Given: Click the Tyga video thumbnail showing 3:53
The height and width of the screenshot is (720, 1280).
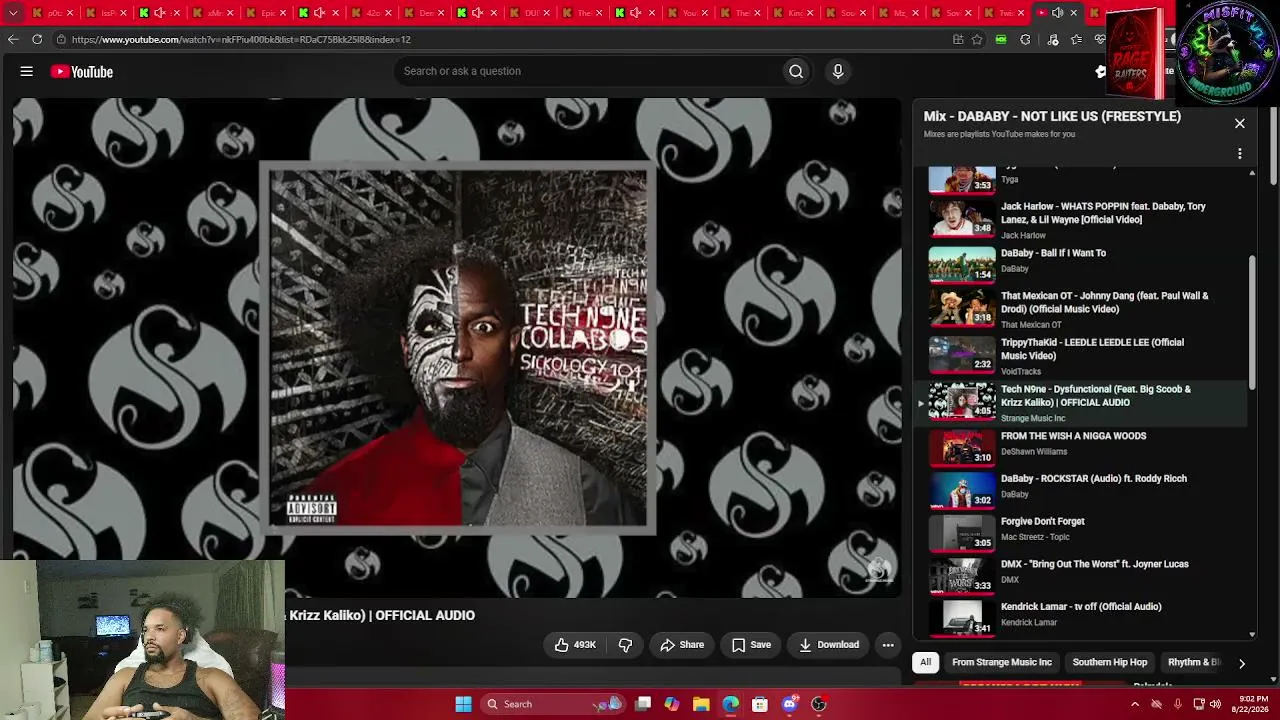Looking at the screenshot, I should coord(962,179).
